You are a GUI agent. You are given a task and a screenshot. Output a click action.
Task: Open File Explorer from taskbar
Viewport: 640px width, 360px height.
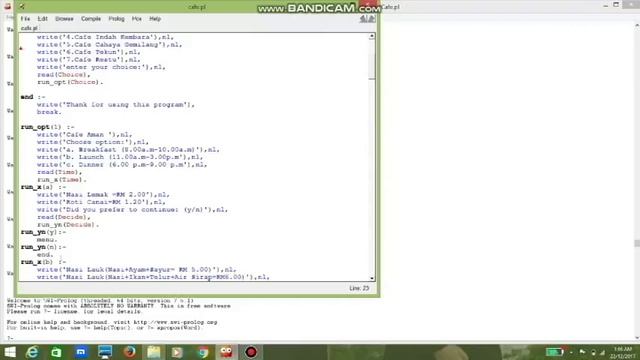point(153,352)
